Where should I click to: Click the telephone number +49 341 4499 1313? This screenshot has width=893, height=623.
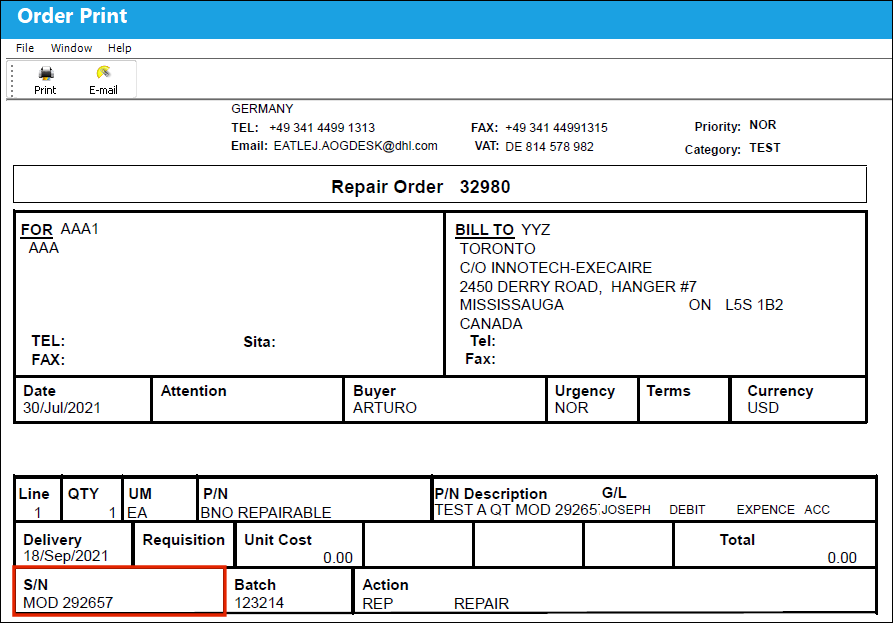[322, 128]
